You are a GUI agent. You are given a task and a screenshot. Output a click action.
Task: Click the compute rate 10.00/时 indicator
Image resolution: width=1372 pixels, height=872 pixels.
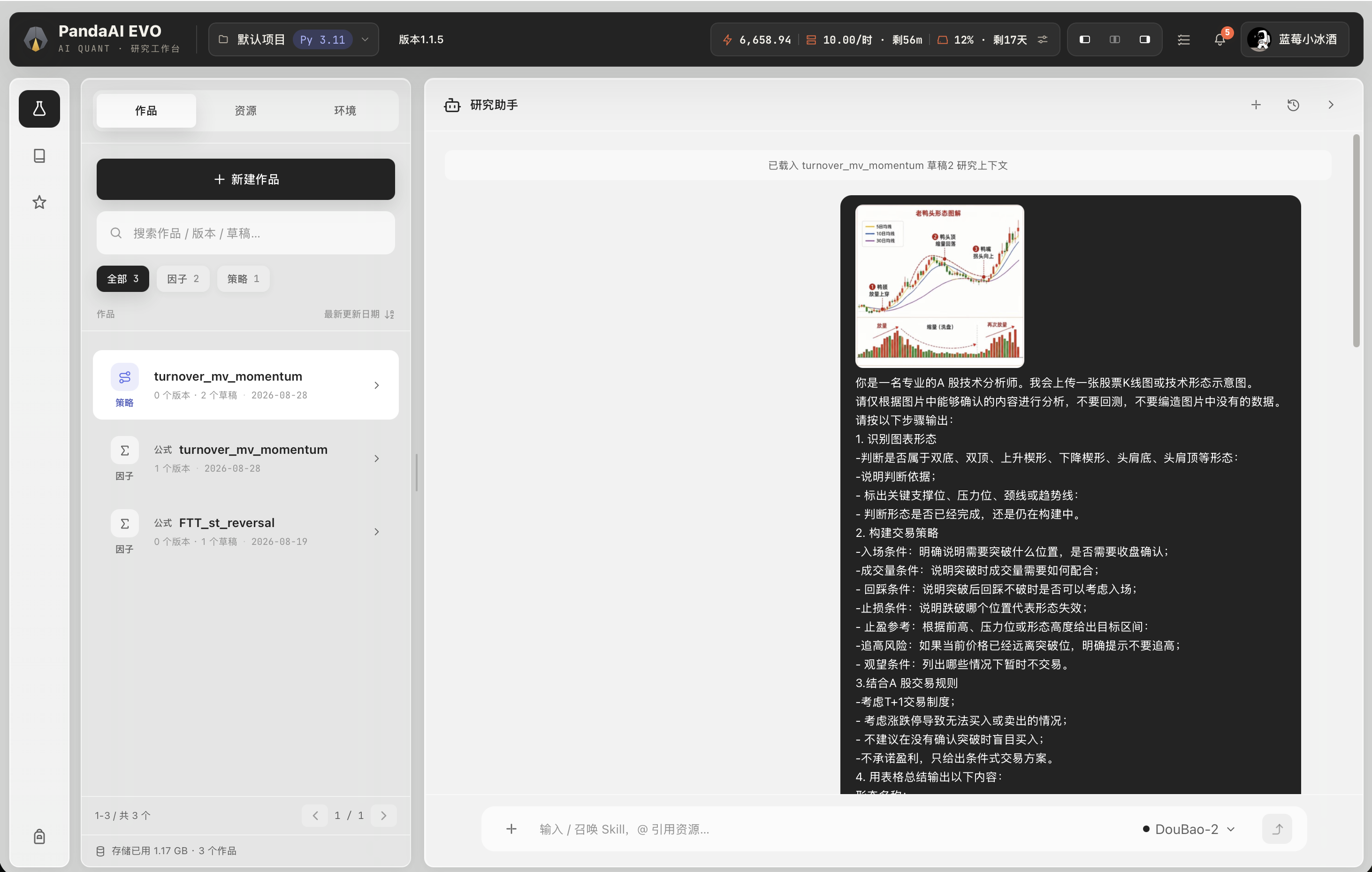pos(864,39)
